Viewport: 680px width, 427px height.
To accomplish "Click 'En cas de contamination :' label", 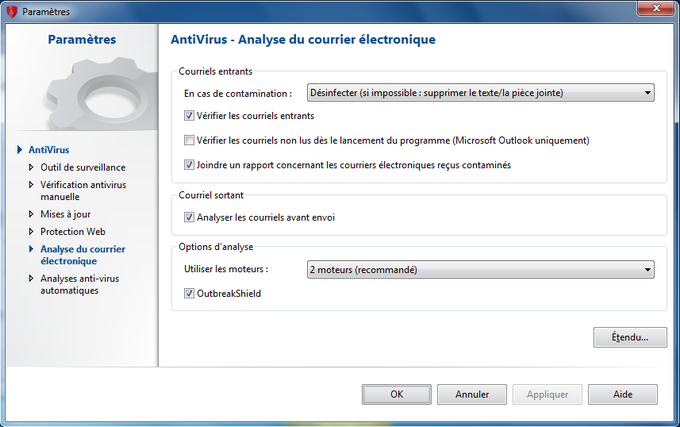I will click(238, 94).
